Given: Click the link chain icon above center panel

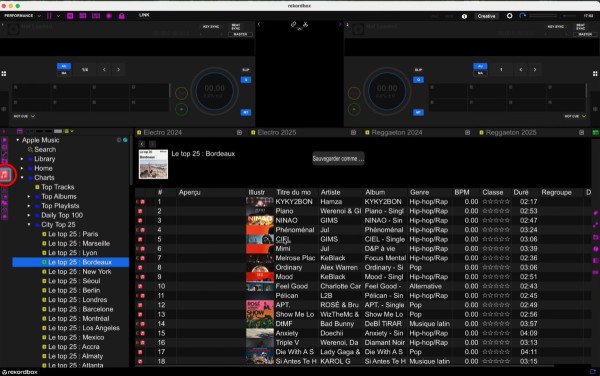Looking at the screenshot, I should 293,24.
